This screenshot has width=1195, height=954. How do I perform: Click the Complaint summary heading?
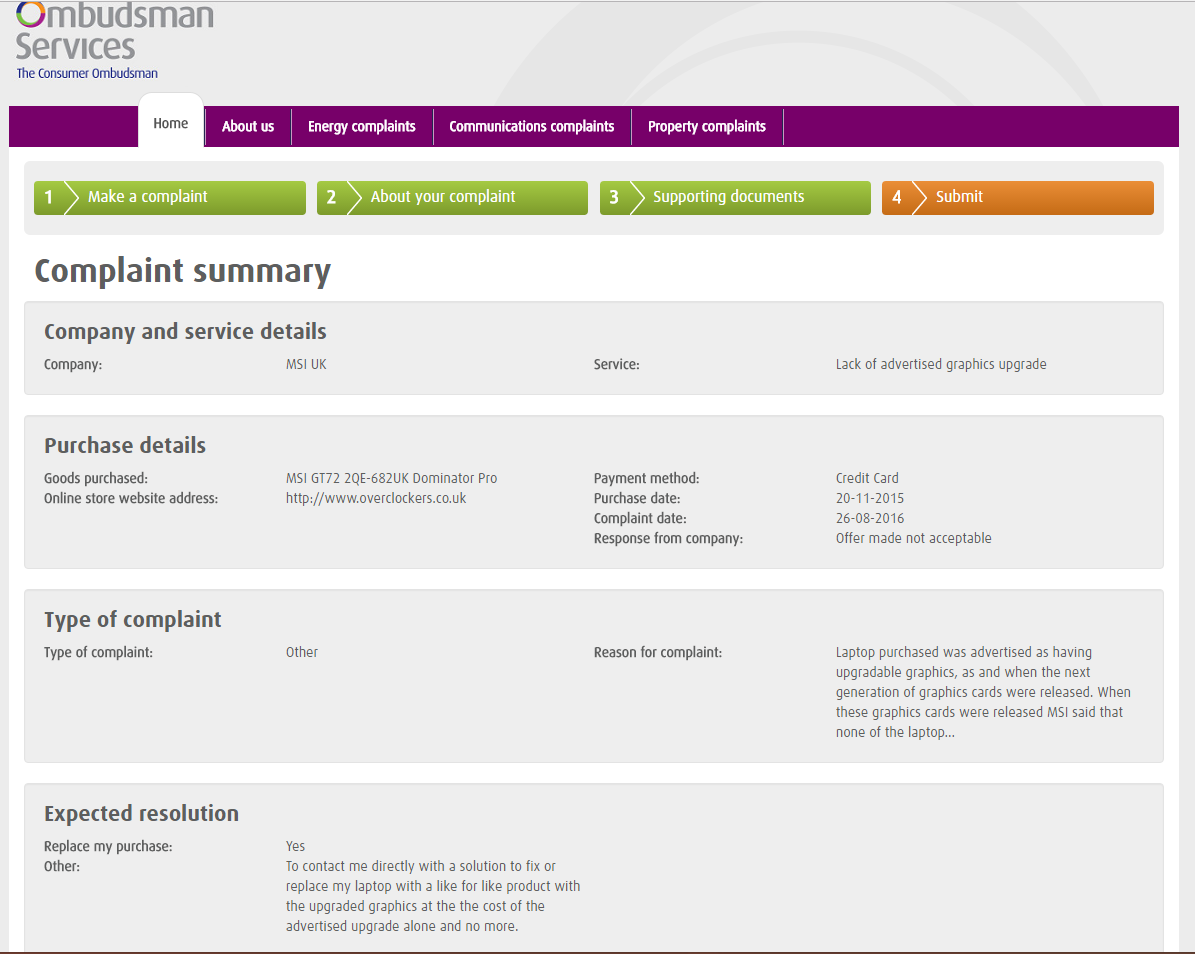(183, 271)
